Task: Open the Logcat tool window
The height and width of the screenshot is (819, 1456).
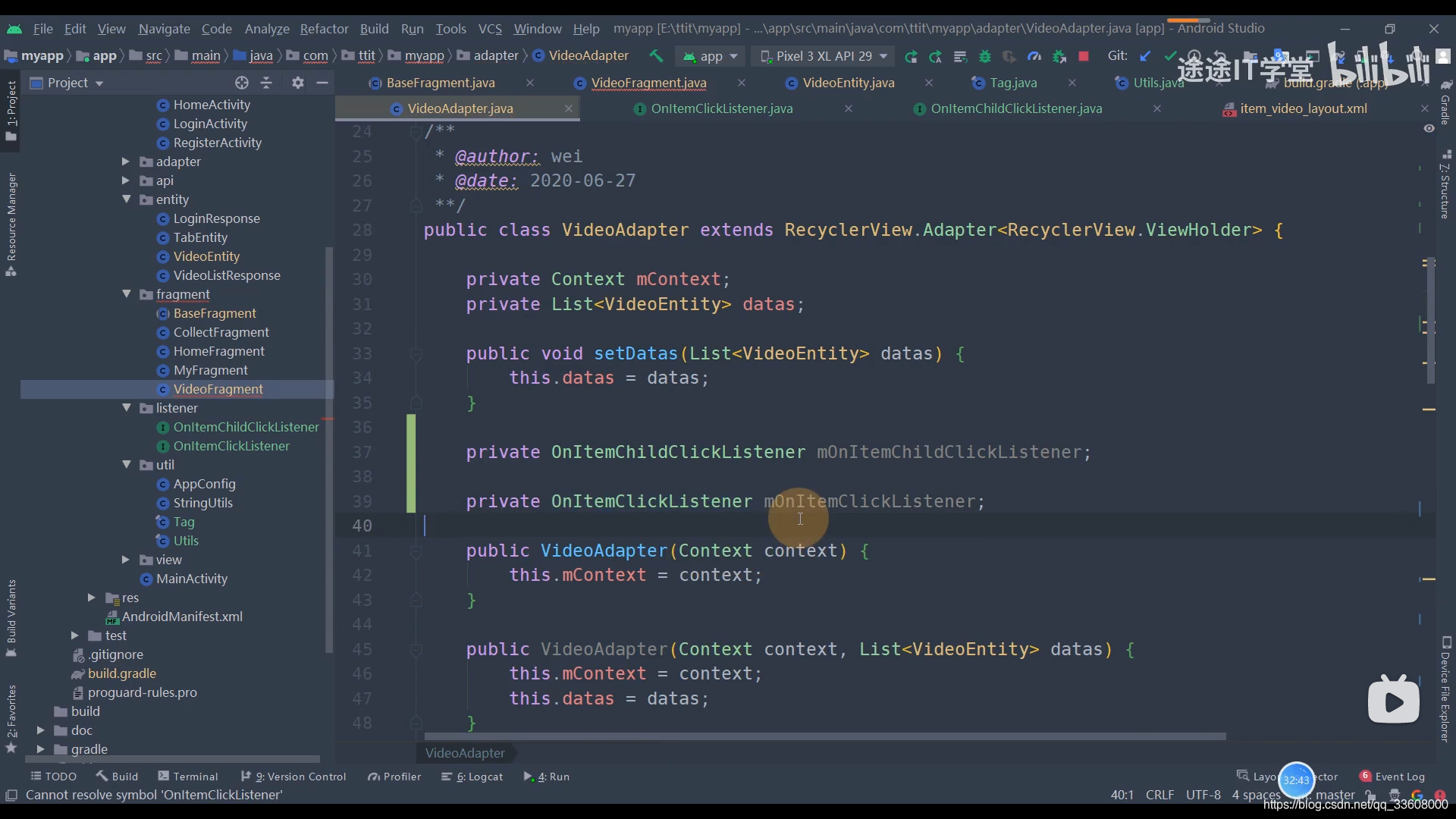Action: coord(472,777)
